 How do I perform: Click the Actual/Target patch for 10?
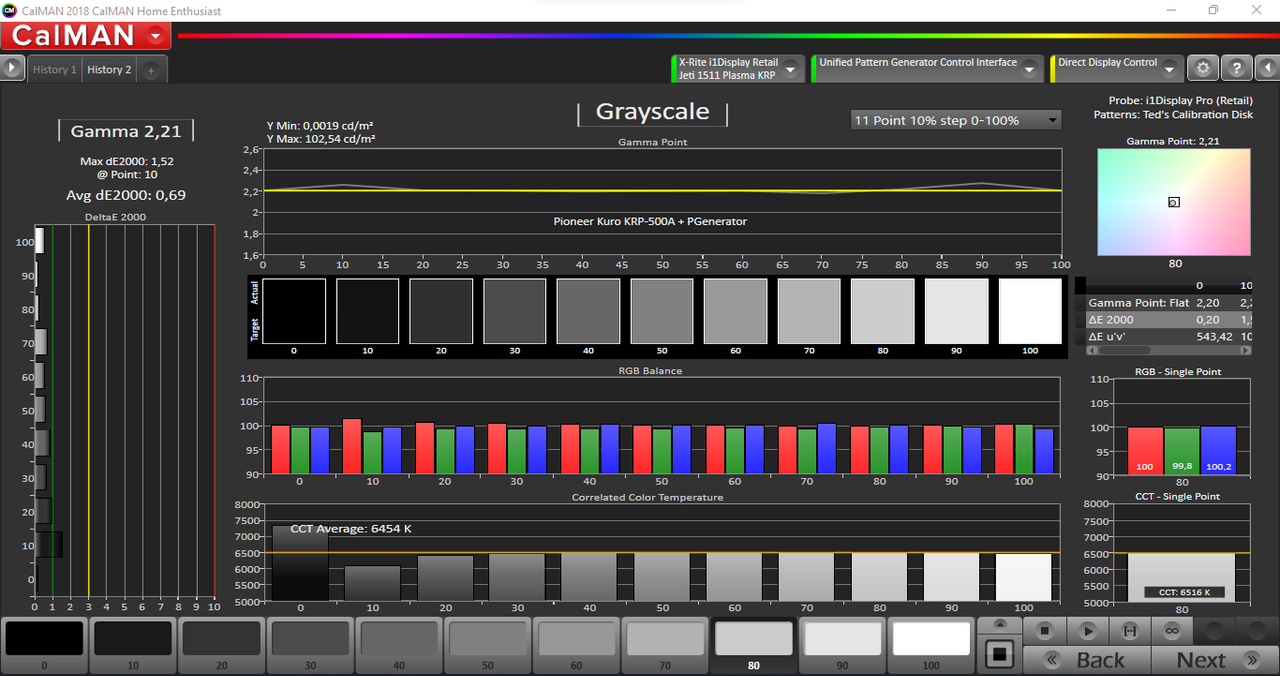(367, 311)
